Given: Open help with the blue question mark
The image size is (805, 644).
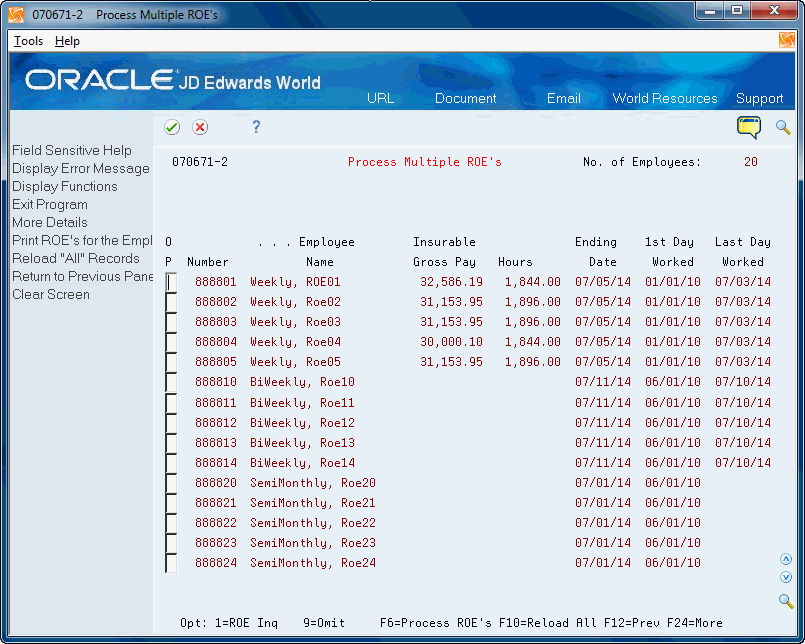Looking at the screenshot, I should click(256, 126).
